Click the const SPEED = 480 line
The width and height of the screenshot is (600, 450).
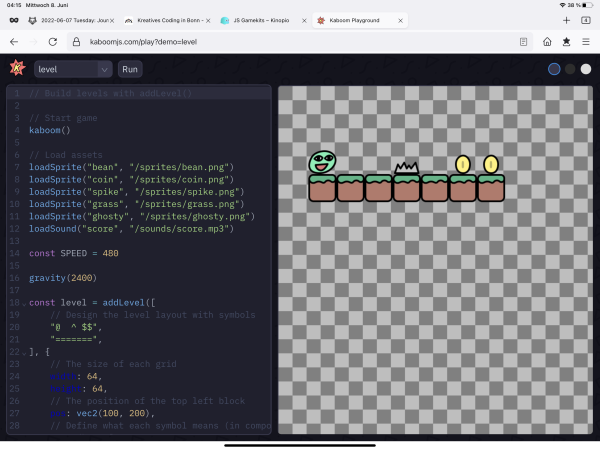pyautogui.click(x=74, y=253)
